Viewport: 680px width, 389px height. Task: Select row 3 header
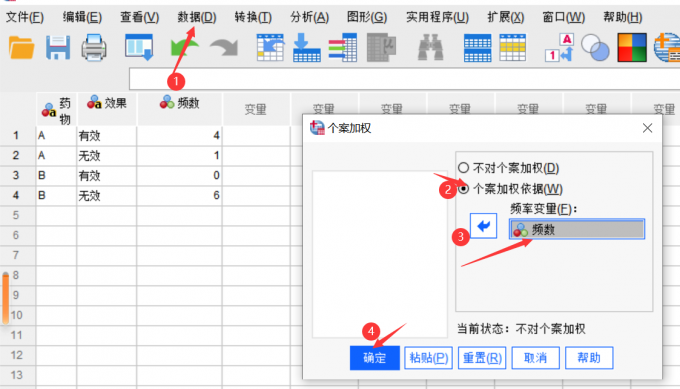tap(17, 176)
